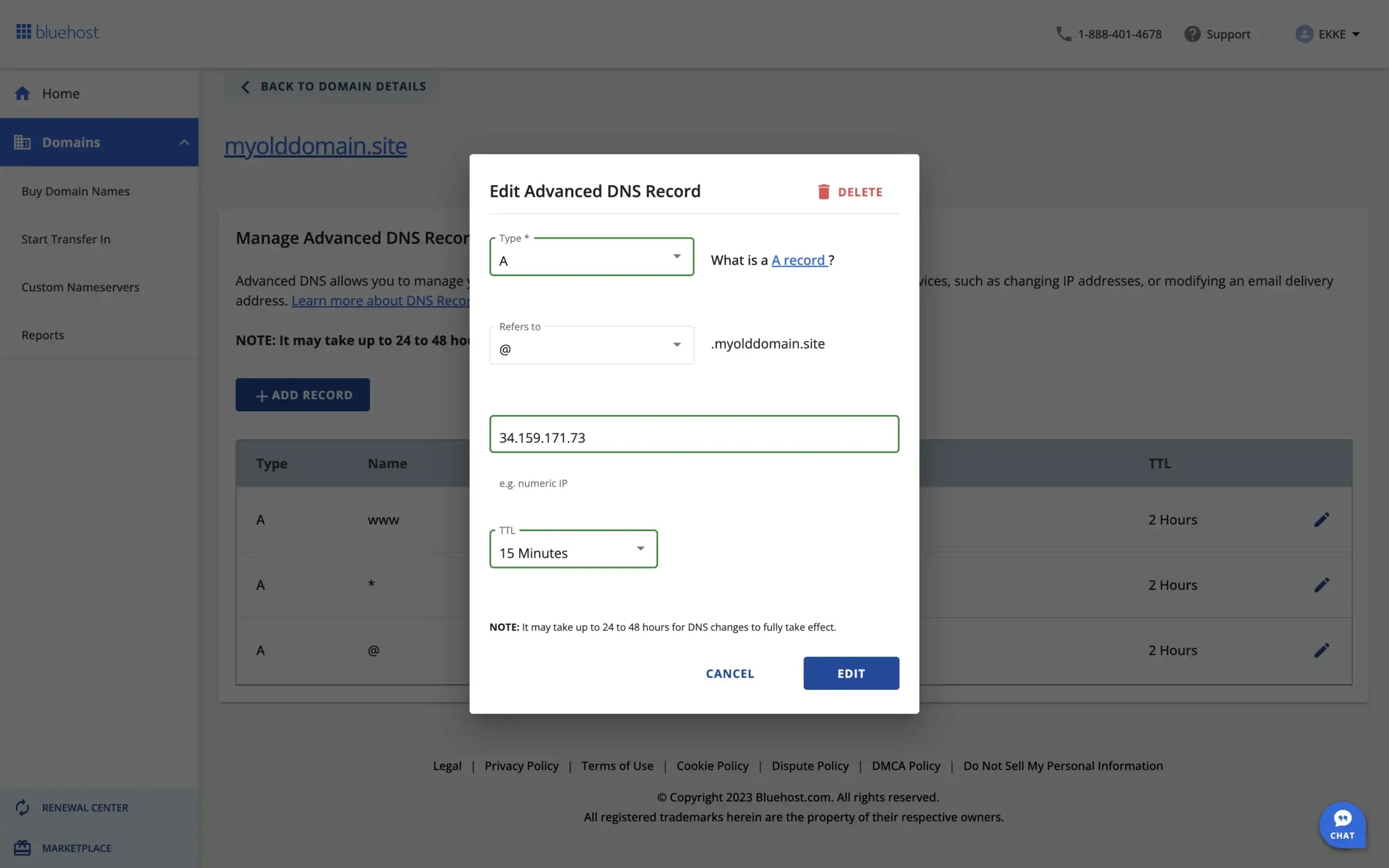Open Reports from the sidebar
Image resolution: width=1389 pixels, height=868 pixels.
pyautogui.click(x=42, y=335)
